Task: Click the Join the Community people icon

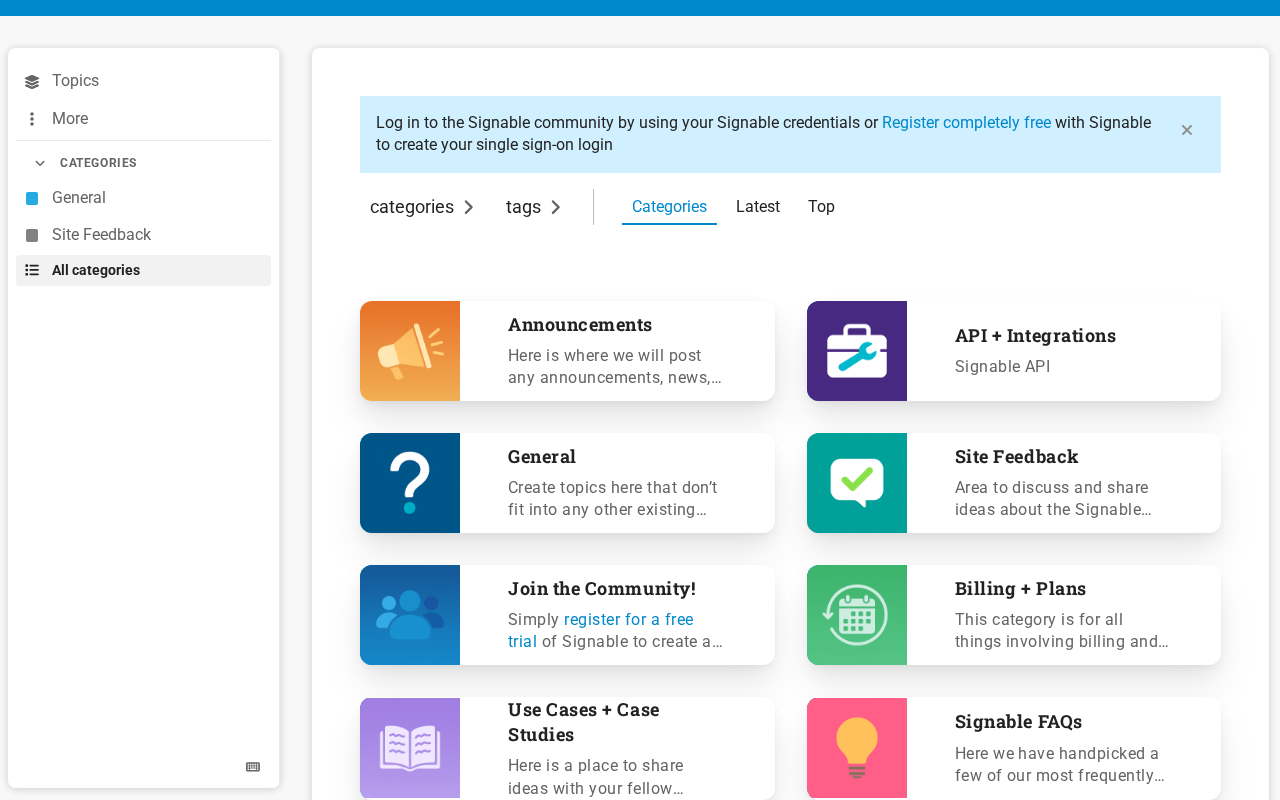Action: (410, 615)
